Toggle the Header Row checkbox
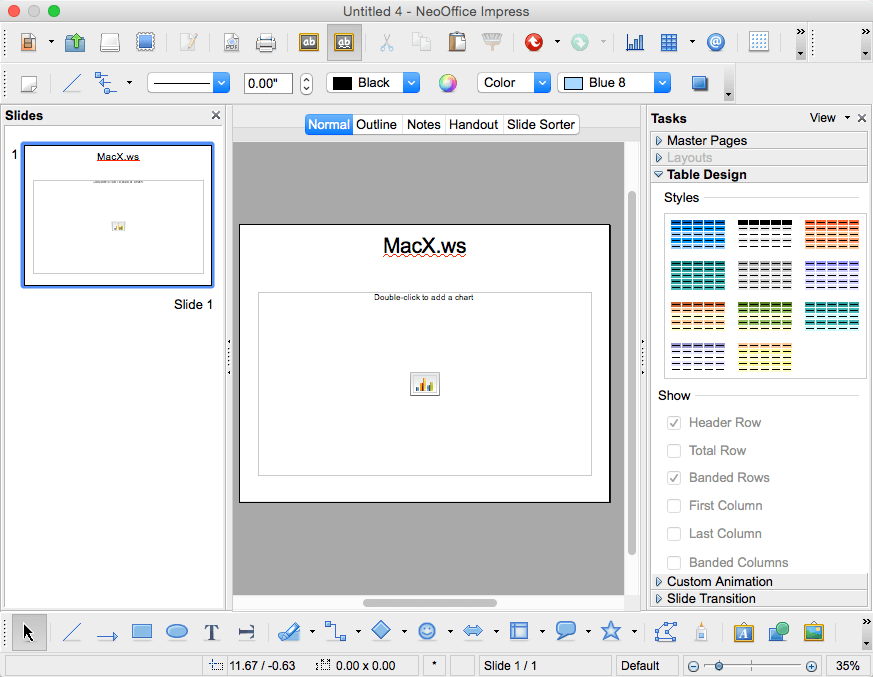The width and height of the screenshot is (873, 677). tap(674, 423)
